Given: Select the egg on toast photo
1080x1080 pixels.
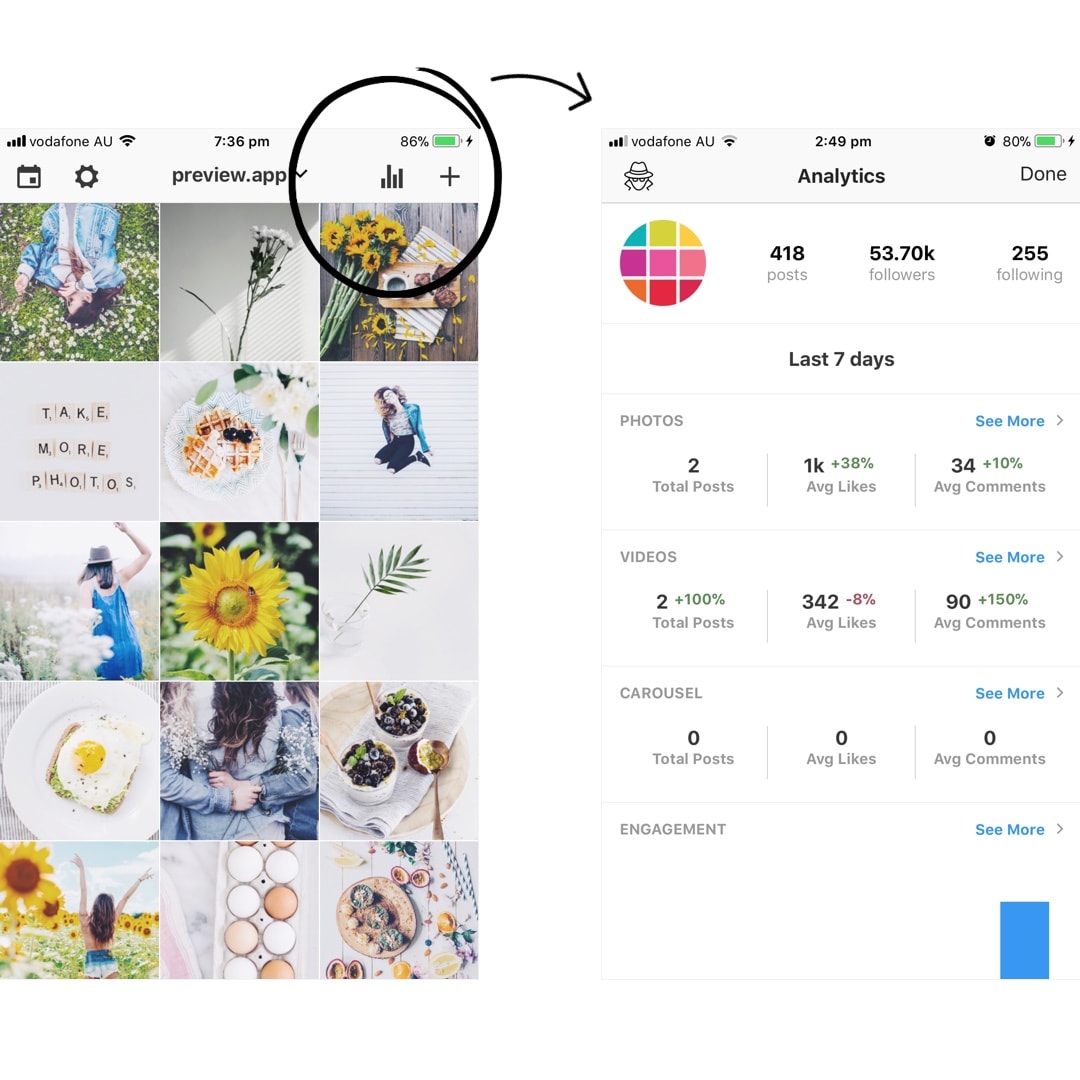Looking at the screenshot, I should [x=79, y=760].
